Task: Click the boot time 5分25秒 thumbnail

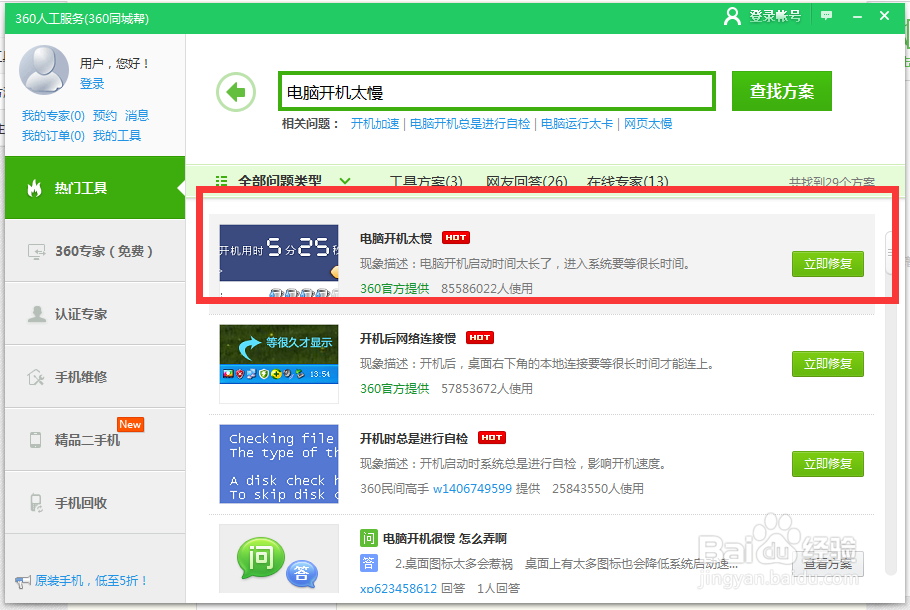Action: tap(279, 260)
